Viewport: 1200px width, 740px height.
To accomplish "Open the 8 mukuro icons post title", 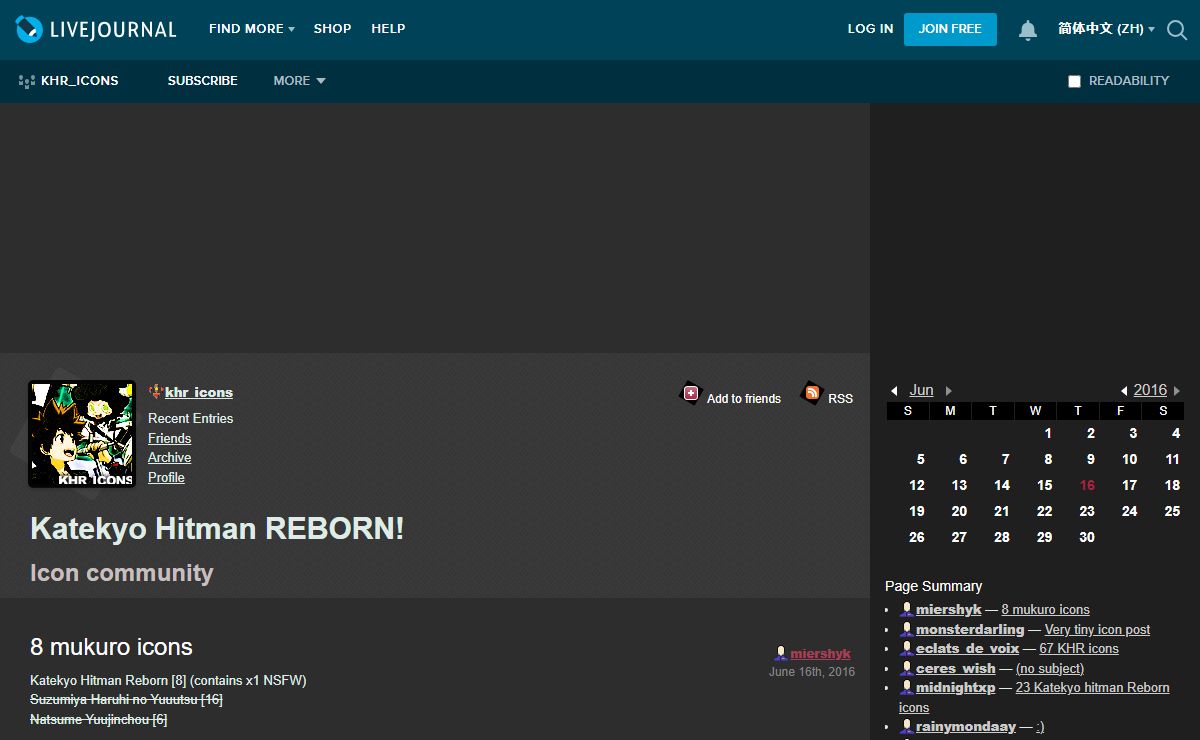I will coord(111,647).
